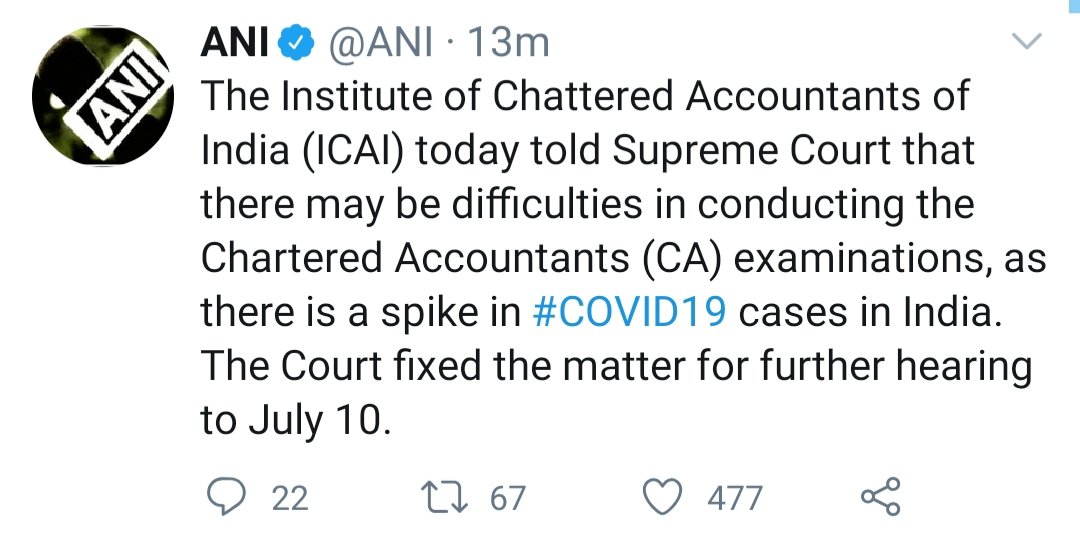
Task: Expand the tweet options chevron
Action: coord(1027,41)
